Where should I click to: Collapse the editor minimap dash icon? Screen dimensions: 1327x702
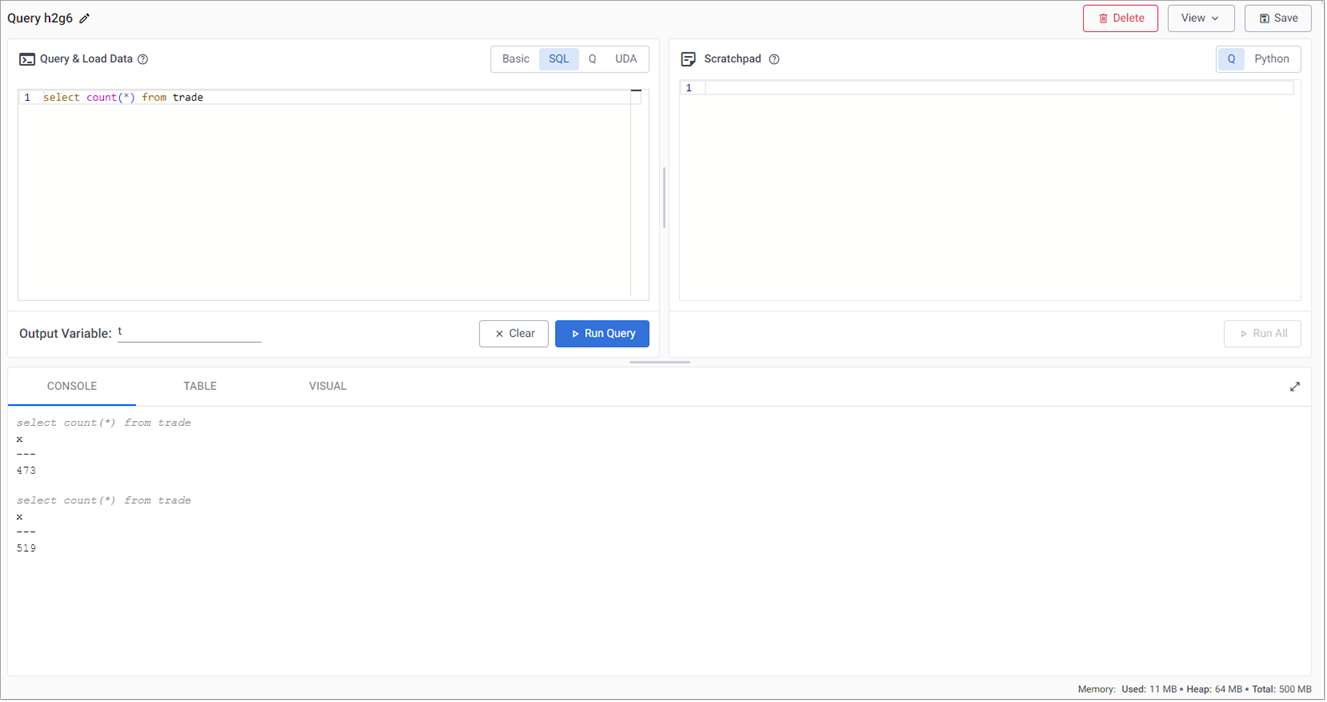636,91
